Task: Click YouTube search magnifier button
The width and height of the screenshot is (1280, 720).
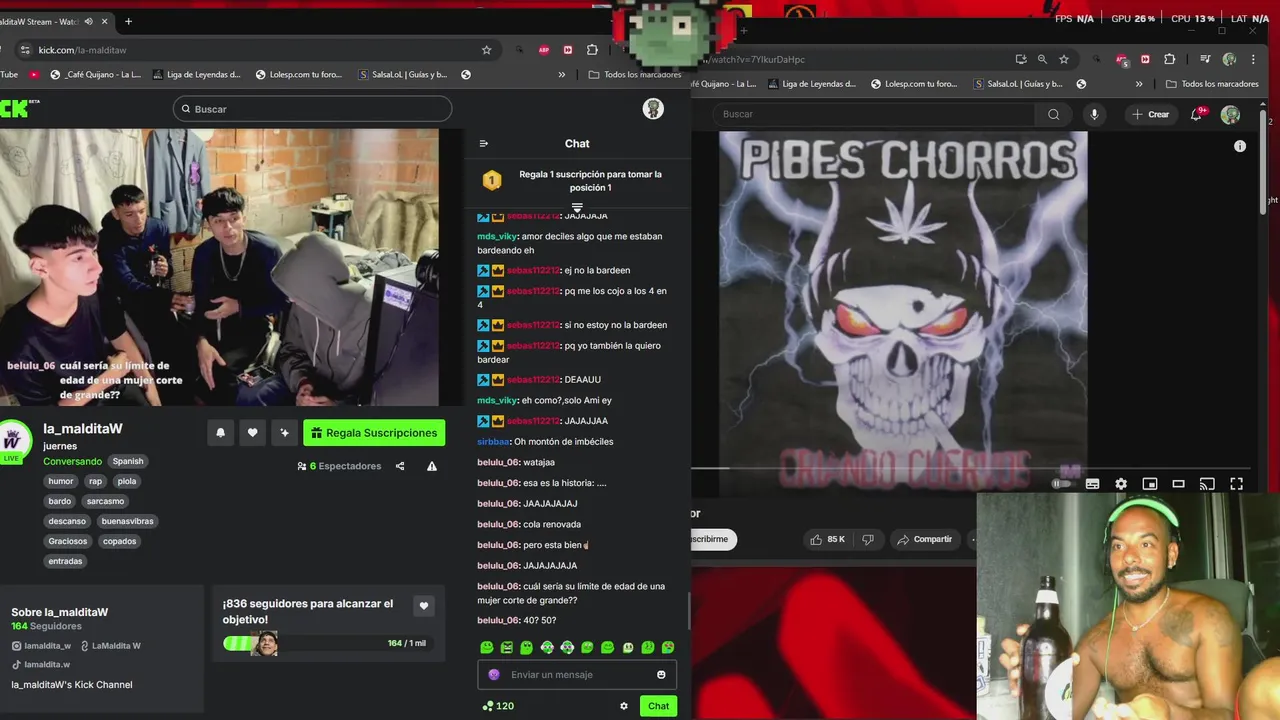Action: click(1053, 114)
